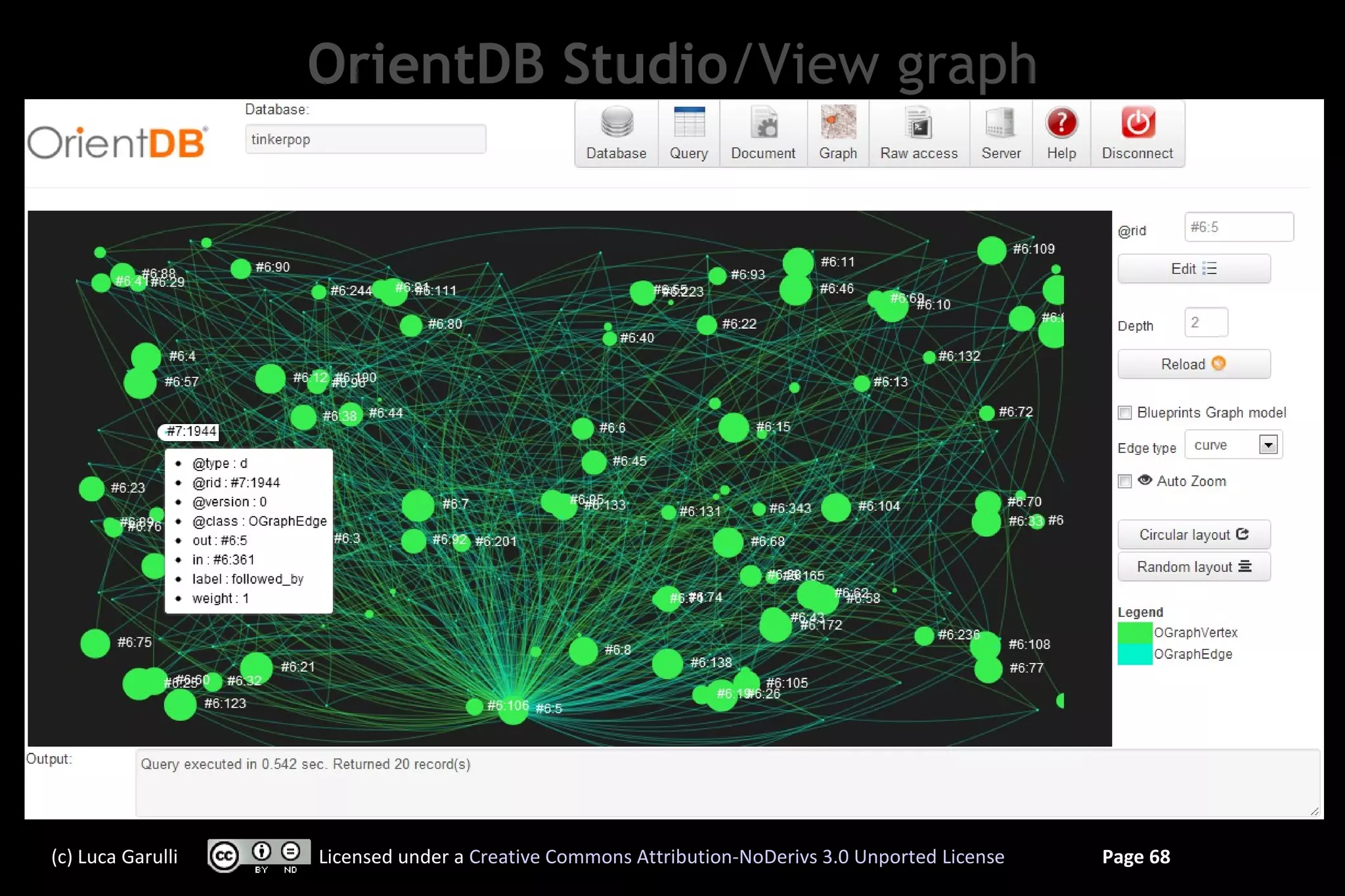Click the Edit button
1345x896 pixels.
coord(1194,268)
